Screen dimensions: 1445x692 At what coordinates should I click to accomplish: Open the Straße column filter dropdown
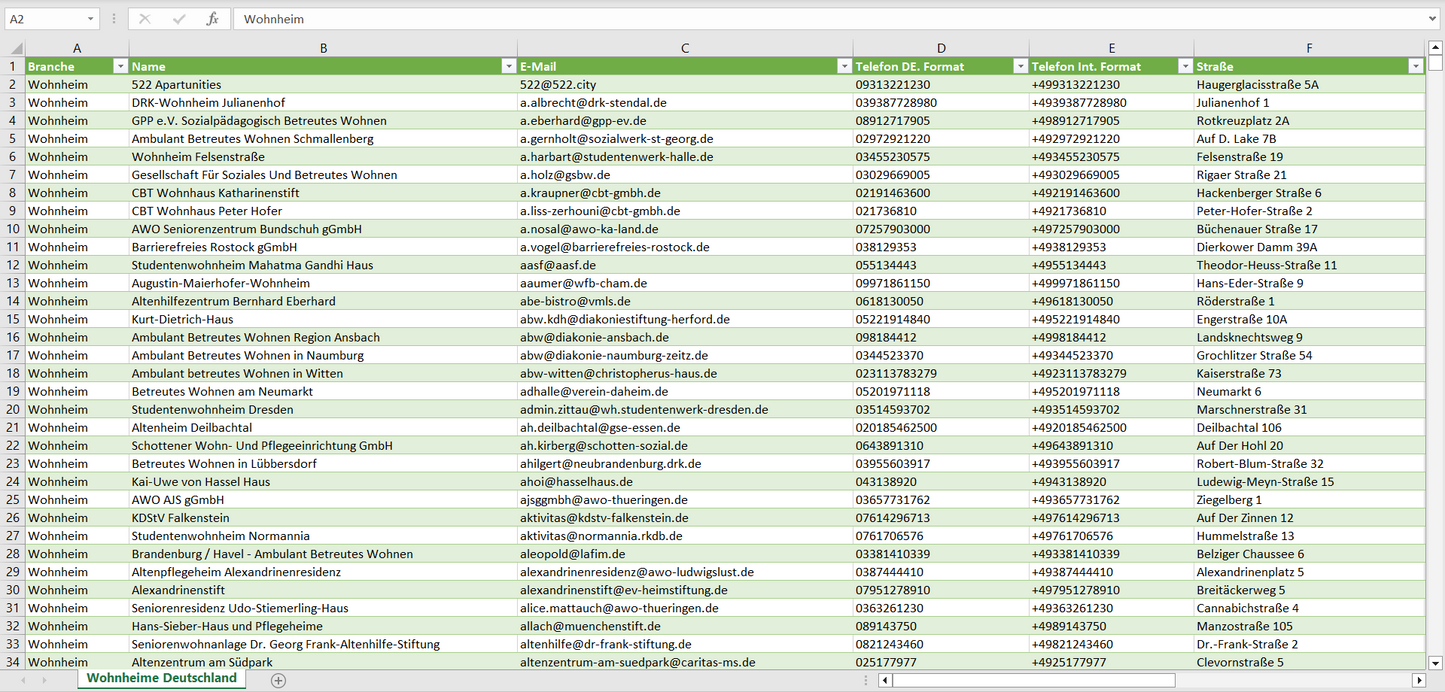click(x=1415, y=66)
